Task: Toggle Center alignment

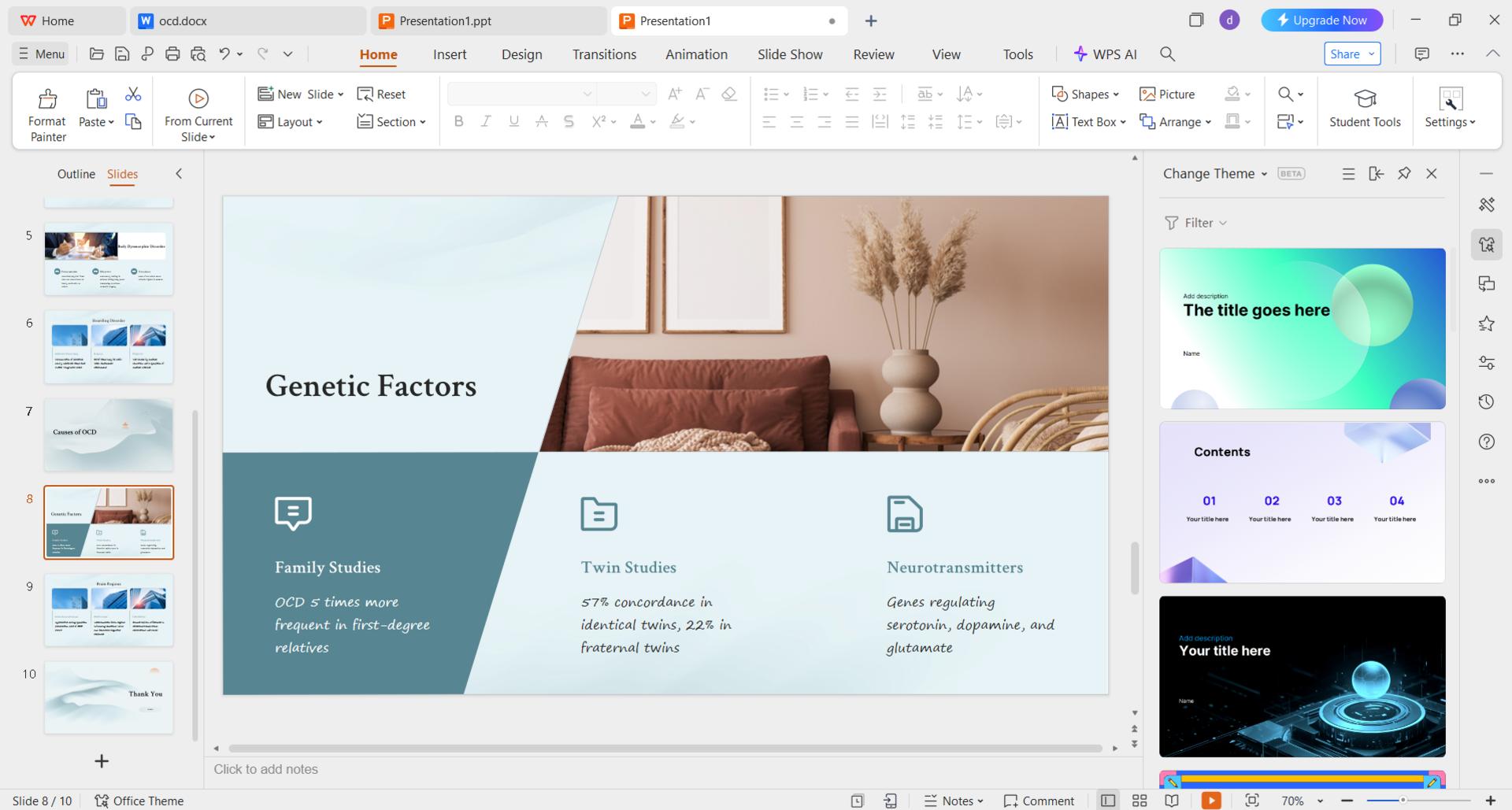Action: (797, 121)
